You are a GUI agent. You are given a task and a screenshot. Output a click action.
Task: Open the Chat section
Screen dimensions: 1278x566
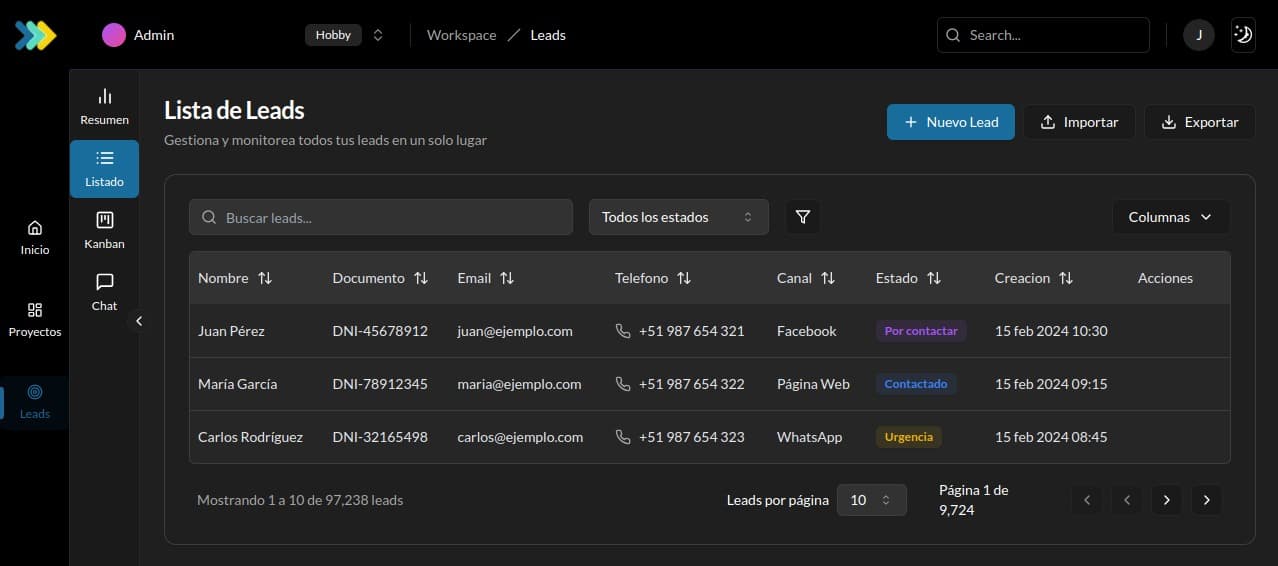[x=104, y=292]
